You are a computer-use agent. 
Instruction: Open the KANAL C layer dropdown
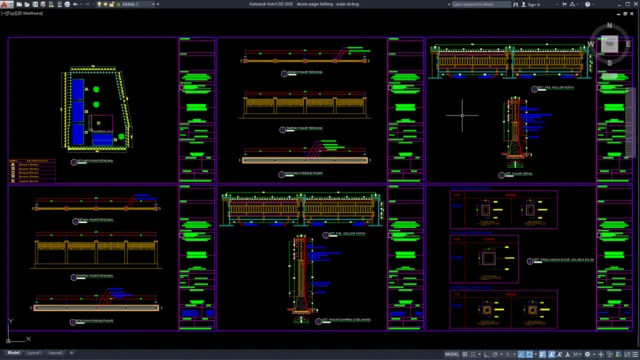point(137,4)
